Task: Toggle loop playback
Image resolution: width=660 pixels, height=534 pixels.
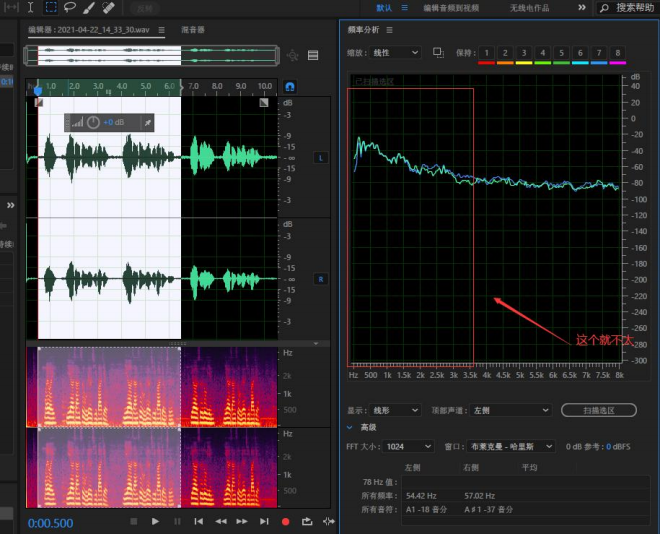Action: point(307,521)
